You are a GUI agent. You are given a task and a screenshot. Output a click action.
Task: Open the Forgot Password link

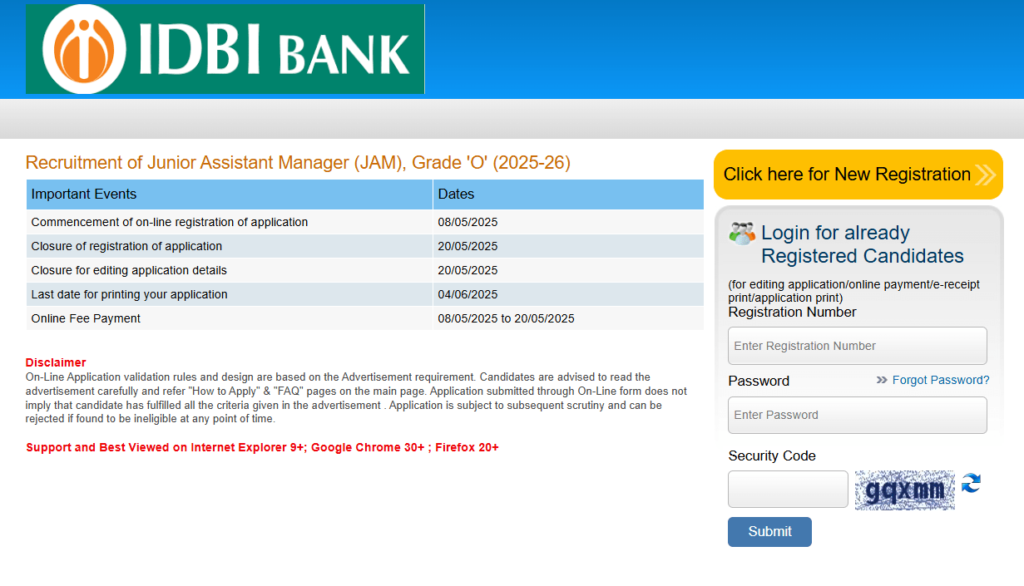point(940,380)
